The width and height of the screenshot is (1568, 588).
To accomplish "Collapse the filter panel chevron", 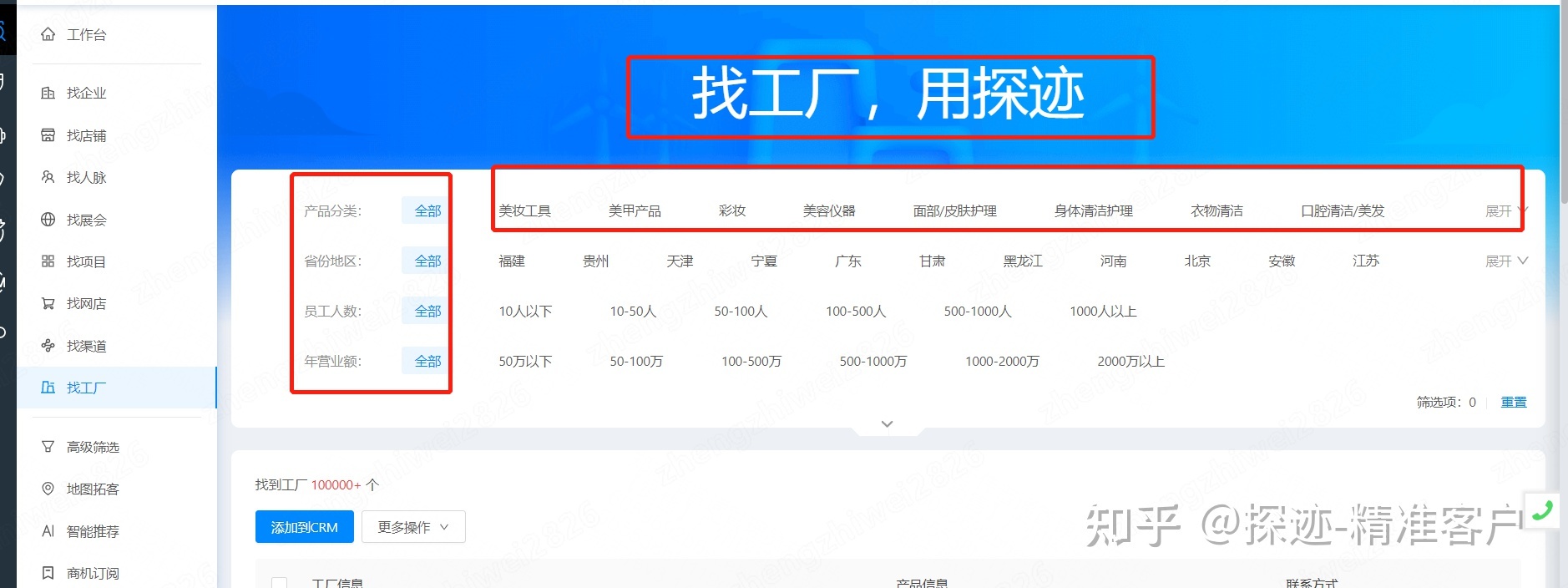I will [888, 424].
